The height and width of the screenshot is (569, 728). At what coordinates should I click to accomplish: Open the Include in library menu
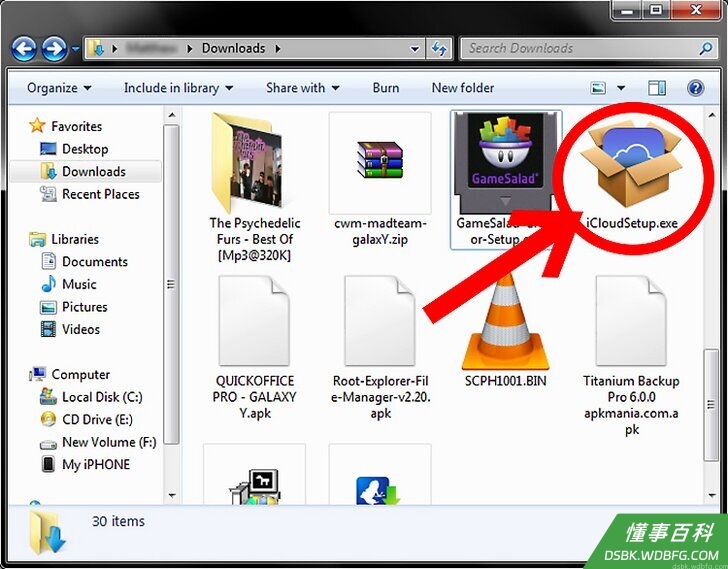click(x=178, y=88)
